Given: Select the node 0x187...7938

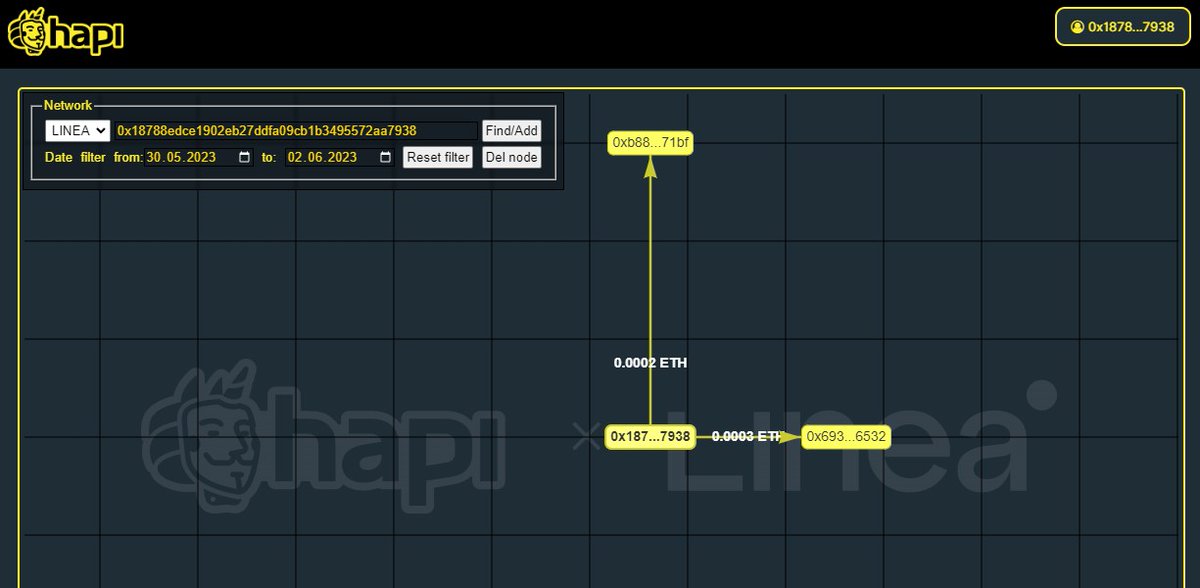Looking at the screenshot, I should [x=650, y=437].
